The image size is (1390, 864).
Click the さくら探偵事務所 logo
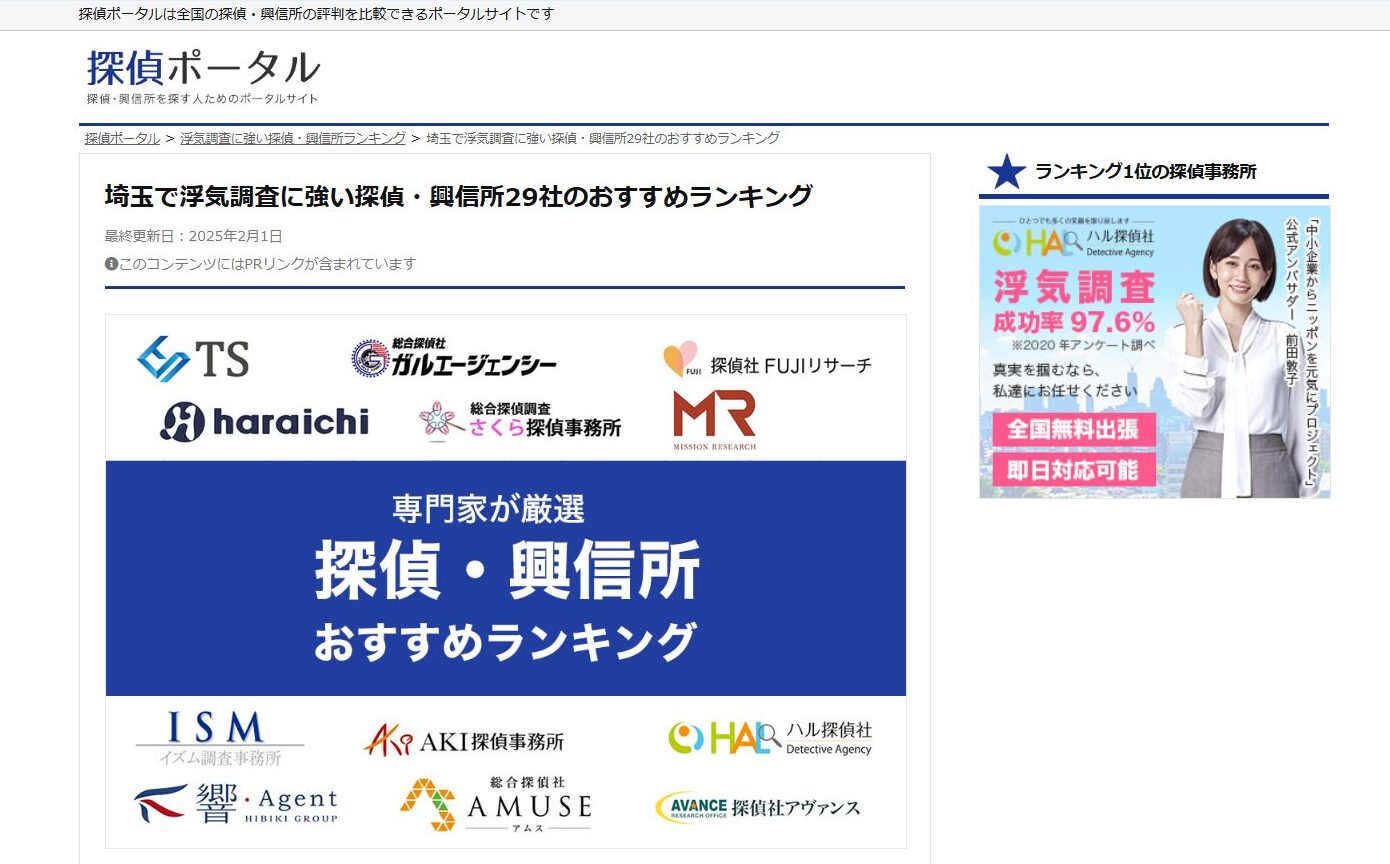pos(520,420)
